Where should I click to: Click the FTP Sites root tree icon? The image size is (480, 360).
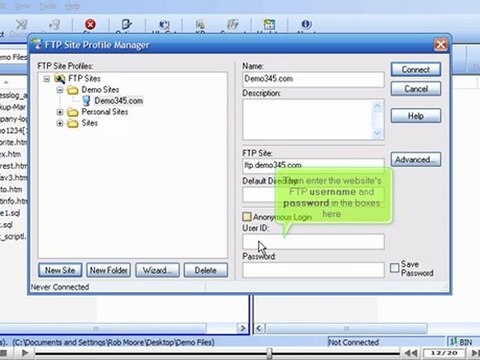tap(60, 79)
